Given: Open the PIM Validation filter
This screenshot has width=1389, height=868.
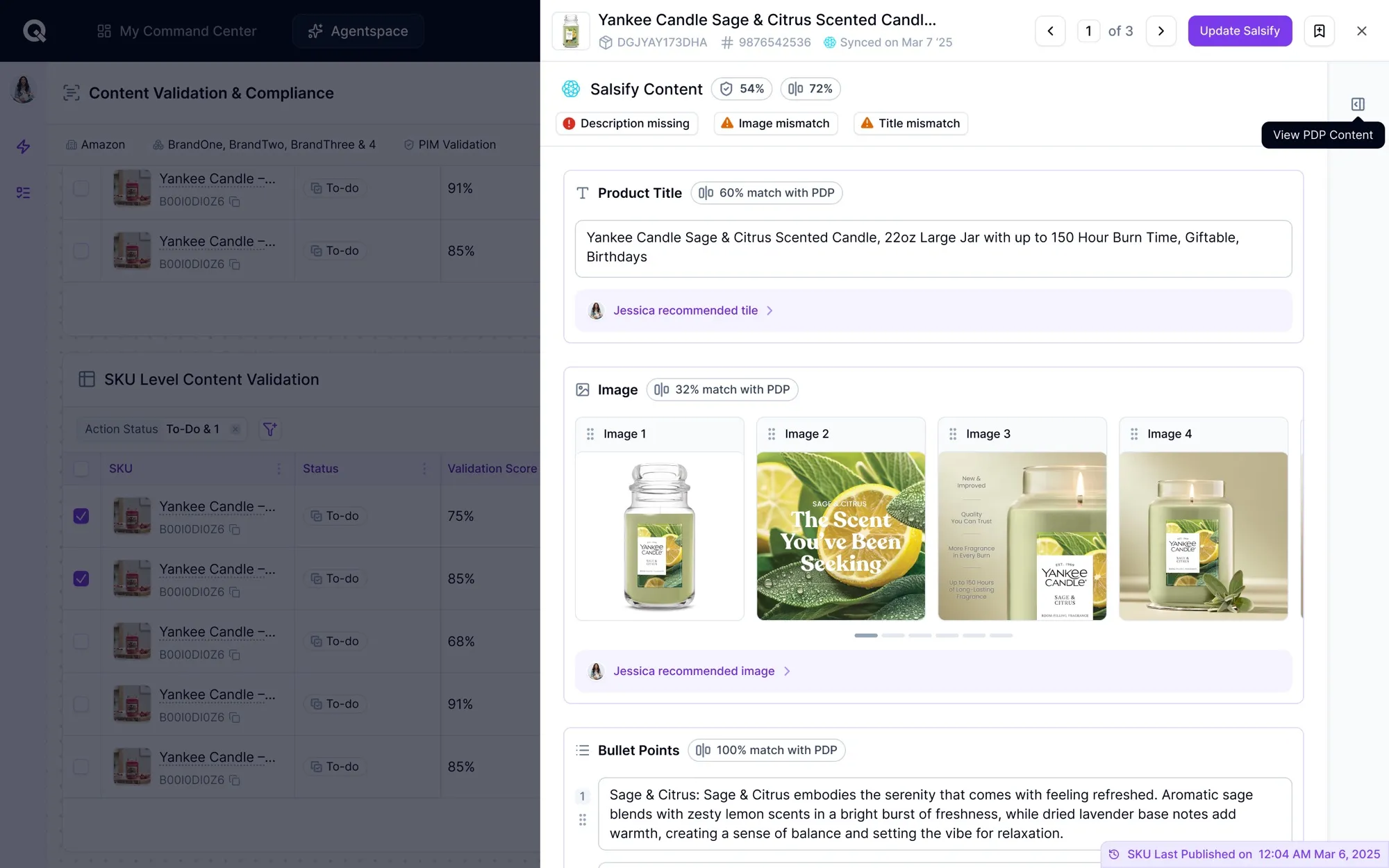Looking at the screenshot, I should (x=450, y=144).
